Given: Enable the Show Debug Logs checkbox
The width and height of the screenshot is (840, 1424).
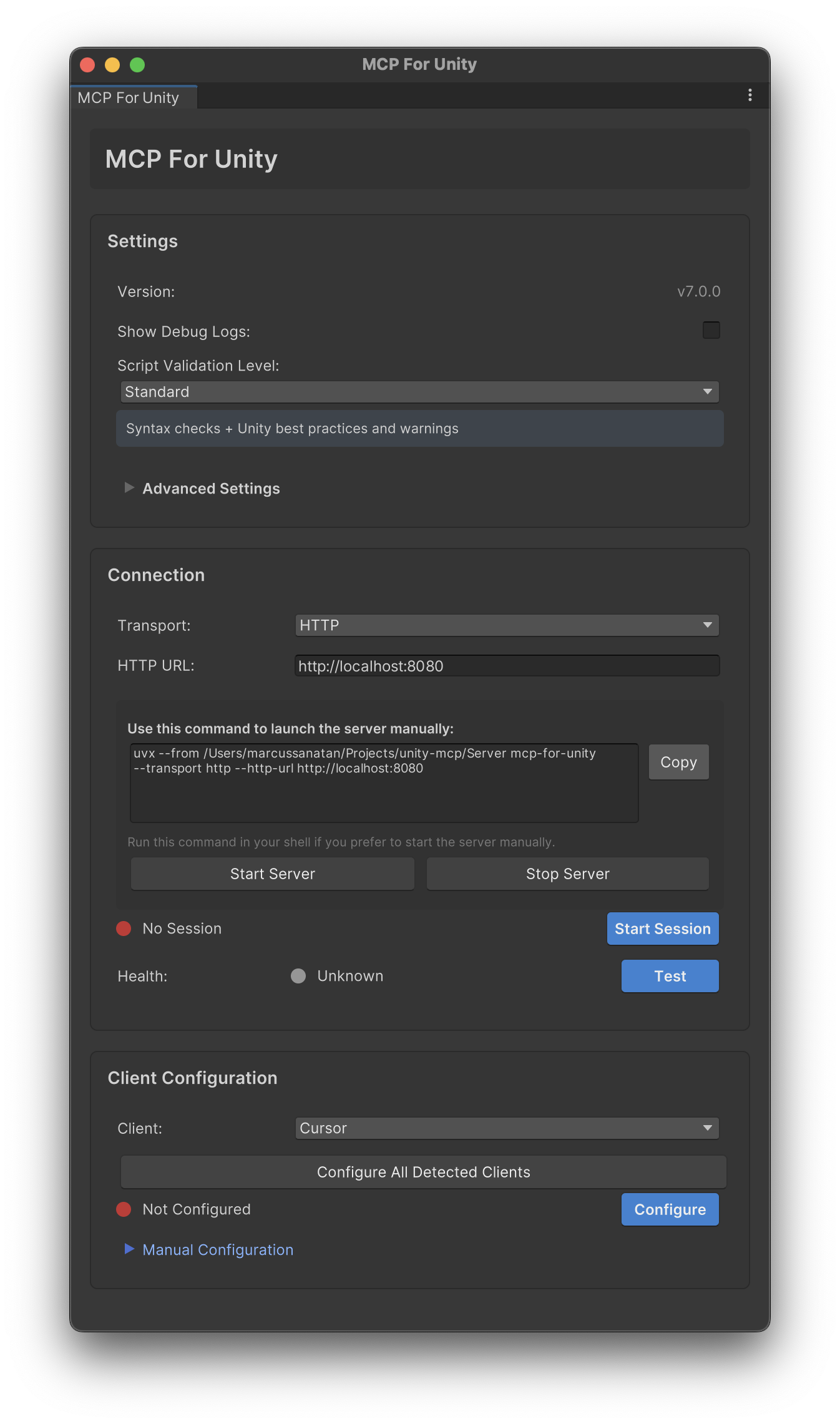Looking at the screenshot, I should click(x=711, y=330).
